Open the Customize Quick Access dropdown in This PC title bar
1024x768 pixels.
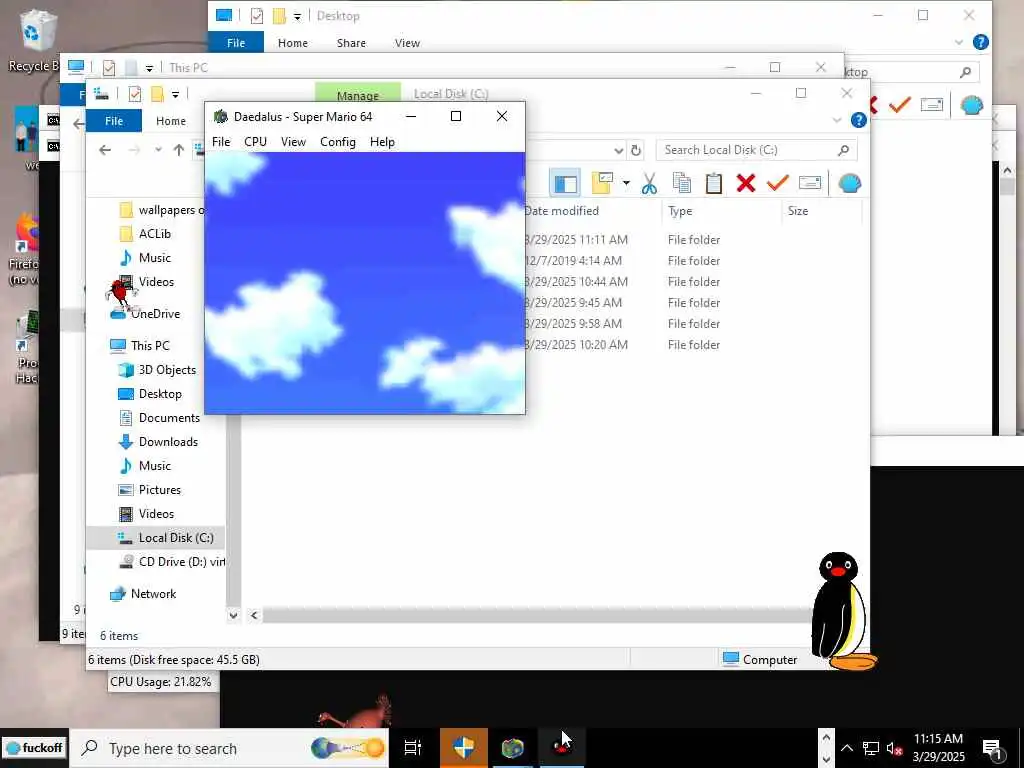pyautogui.click(x=150, y=69)
